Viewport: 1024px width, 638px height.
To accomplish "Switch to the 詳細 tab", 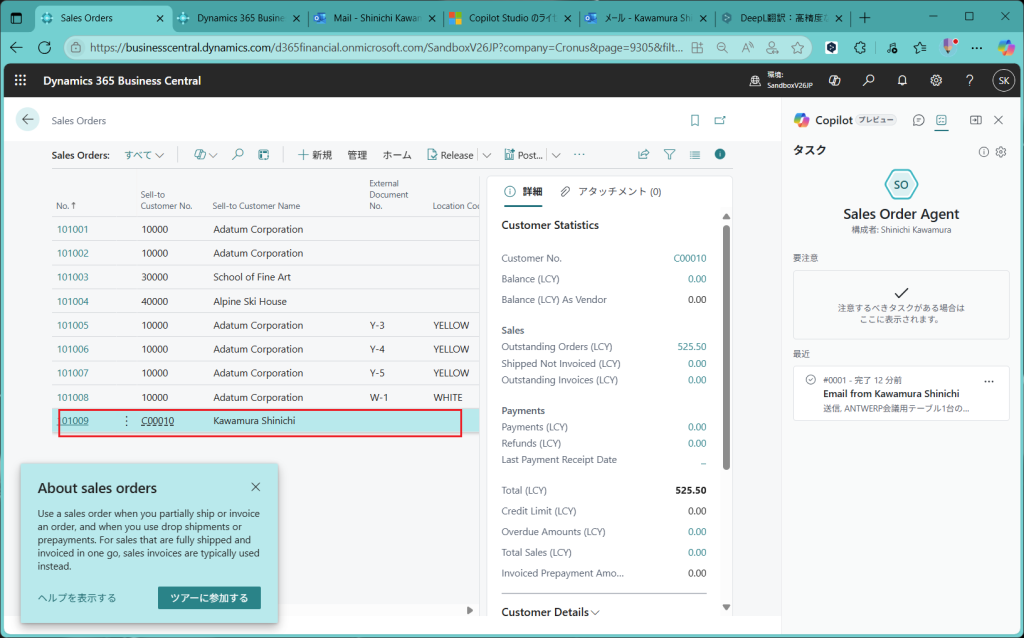I will tap(524, 191).
